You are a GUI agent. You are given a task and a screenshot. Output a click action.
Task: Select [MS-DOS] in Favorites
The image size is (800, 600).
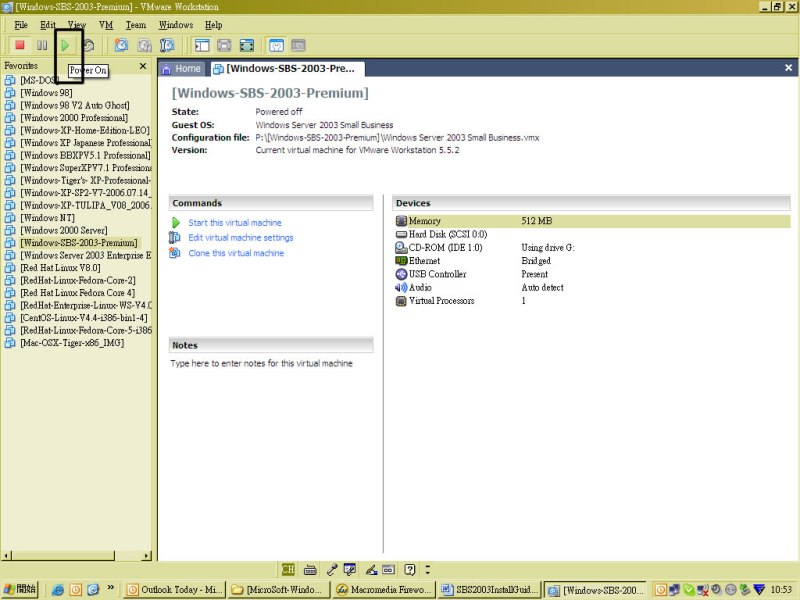pos(39,81)
